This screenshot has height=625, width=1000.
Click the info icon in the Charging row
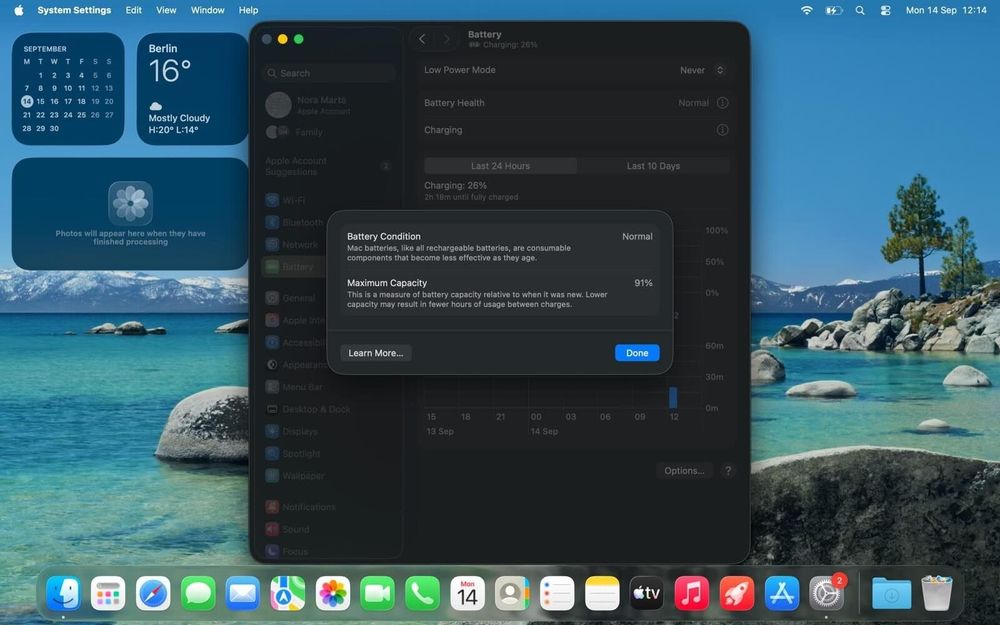[x=722, y=130]
